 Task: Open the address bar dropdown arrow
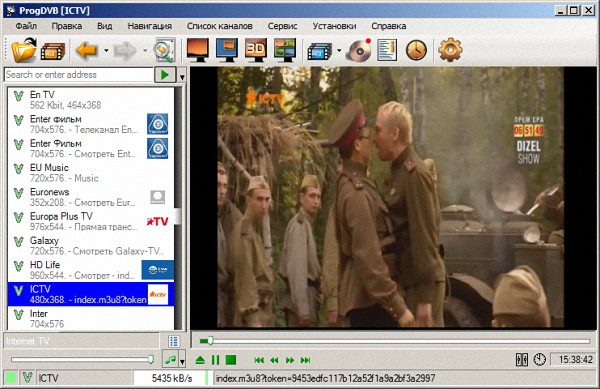coord(182,76)
